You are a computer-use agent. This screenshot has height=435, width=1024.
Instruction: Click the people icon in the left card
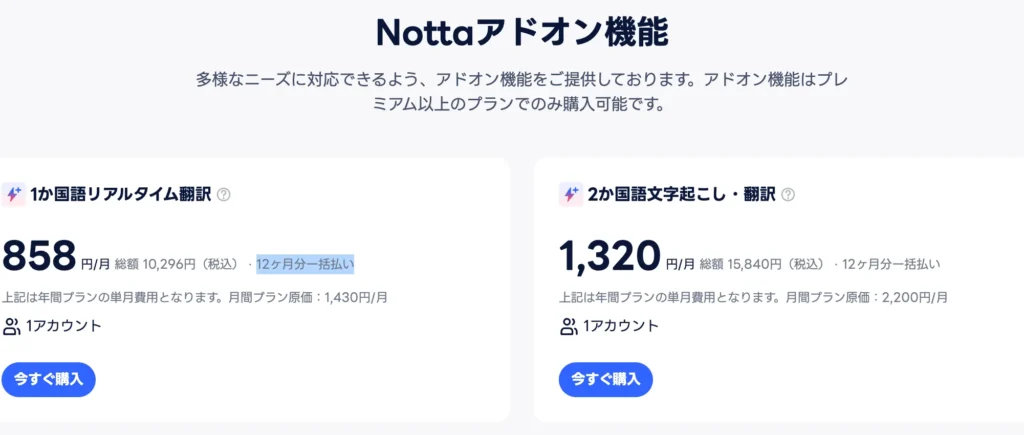12,326
